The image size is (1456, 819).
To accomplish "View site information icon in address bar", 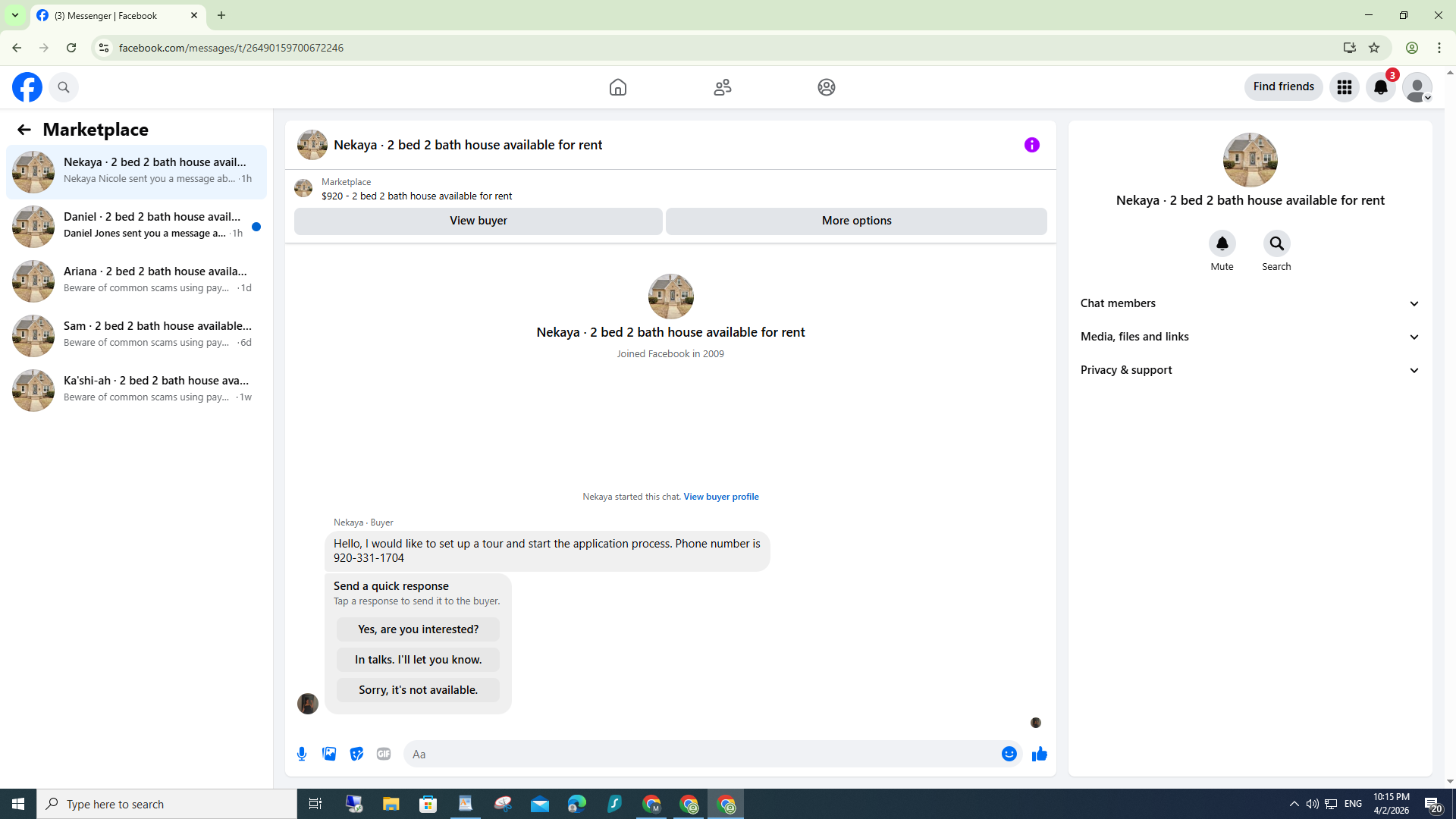I will [104, 48].
